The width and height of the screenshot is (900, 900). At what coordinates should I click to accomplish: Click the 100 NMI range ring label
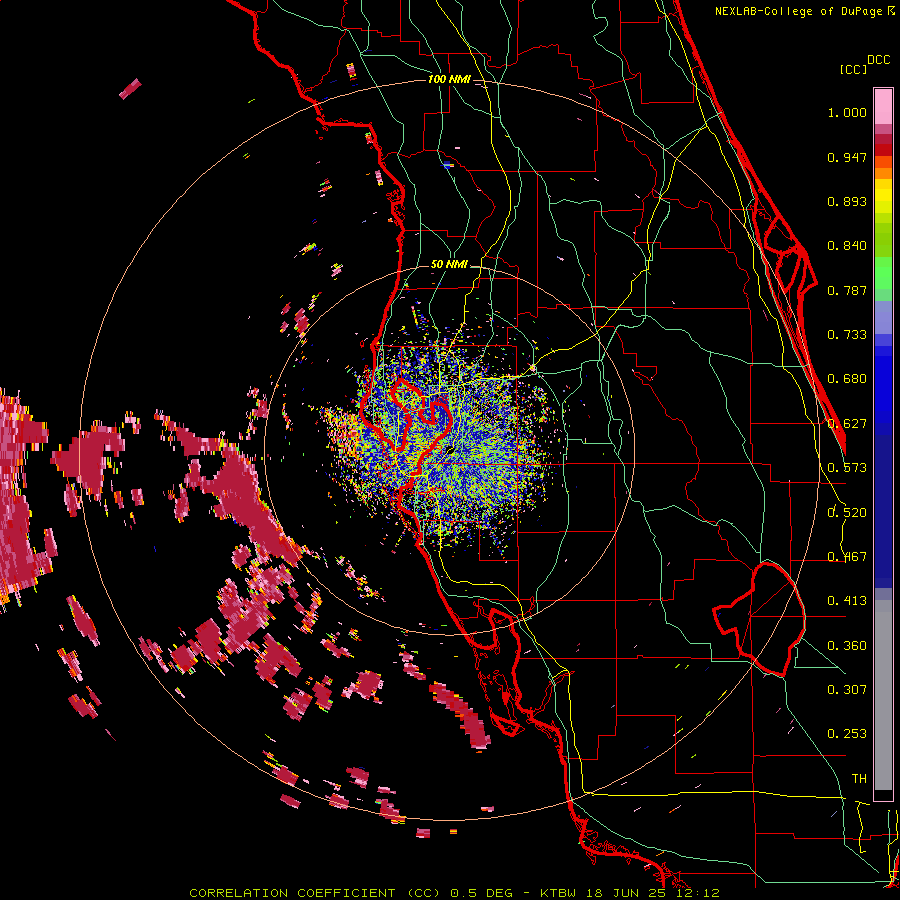pyautogui.click(x=449, y=79)
